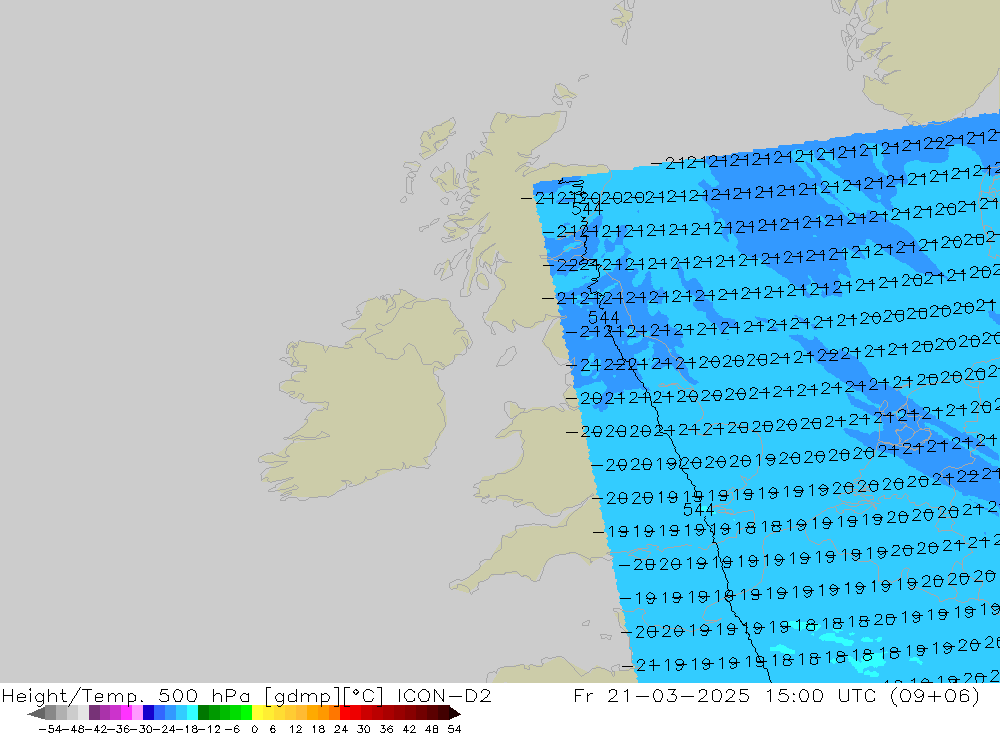Click the '0' legend value
Image resolution: width=1000 pixels, height=733 pixels.
coord(254,729)
